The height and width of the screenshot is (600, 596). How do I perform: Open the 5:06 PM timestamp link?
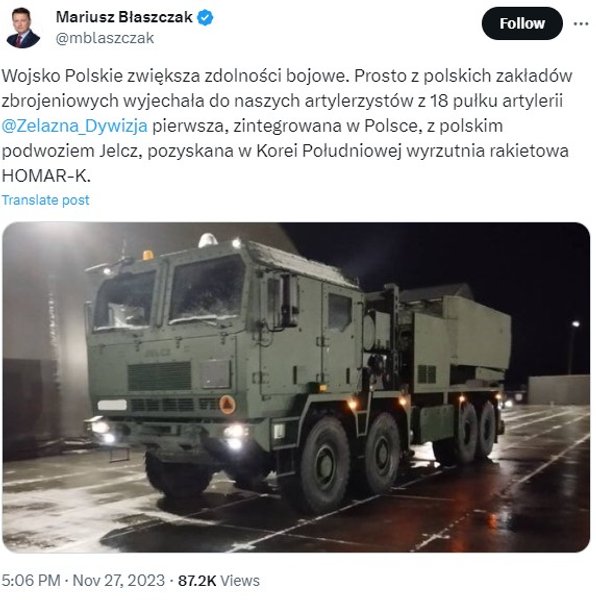pyautogui.click(x=31, y=580)
